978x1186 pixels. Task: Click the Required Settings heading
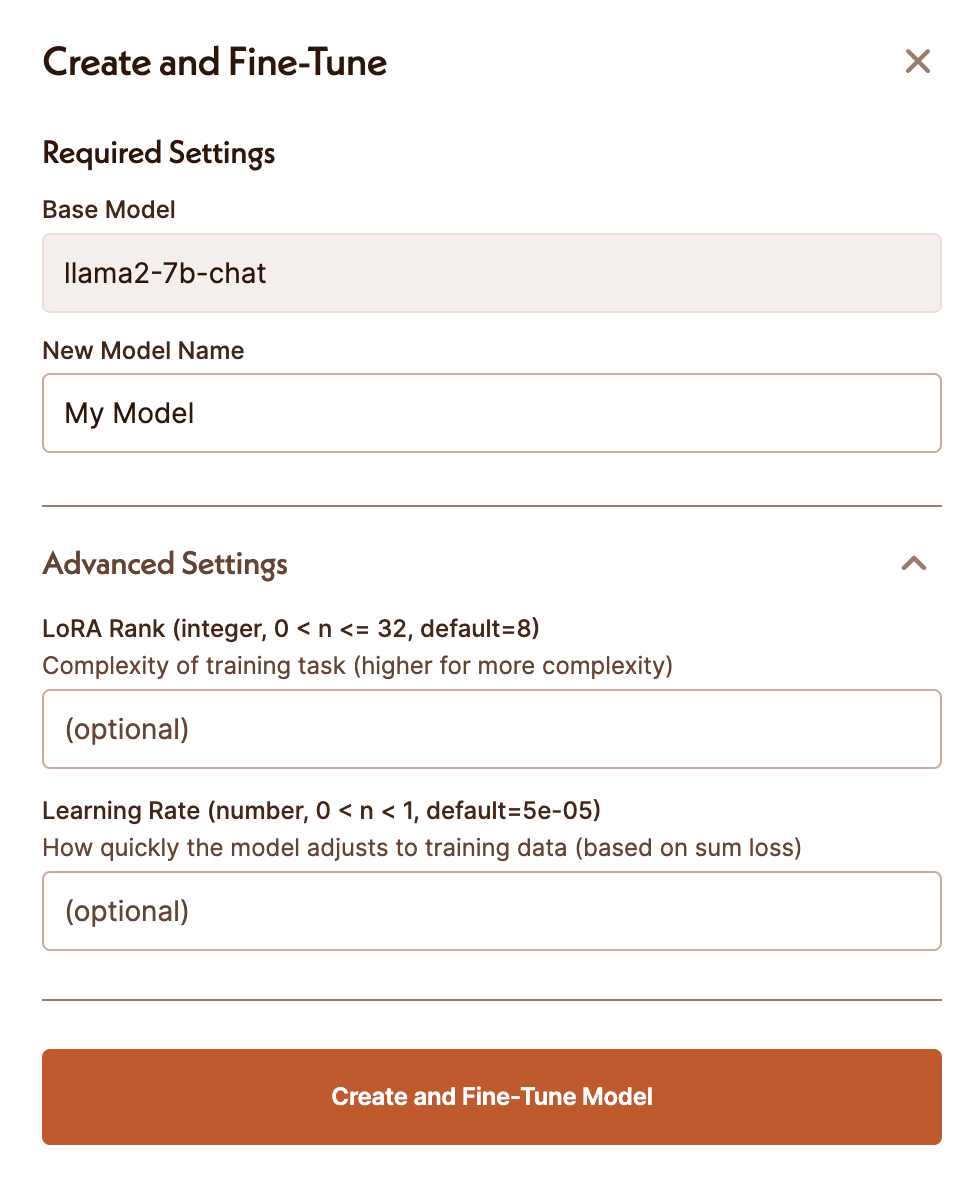159,153
